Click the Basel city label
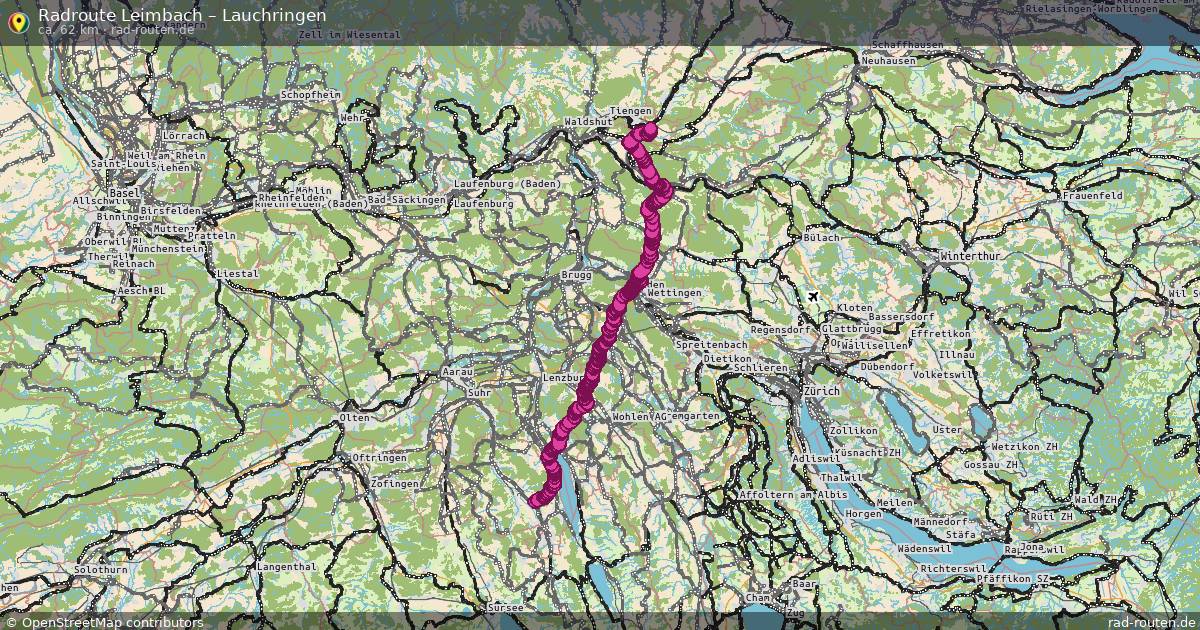This screenshot has height=630, width=1200. point(126,192)
